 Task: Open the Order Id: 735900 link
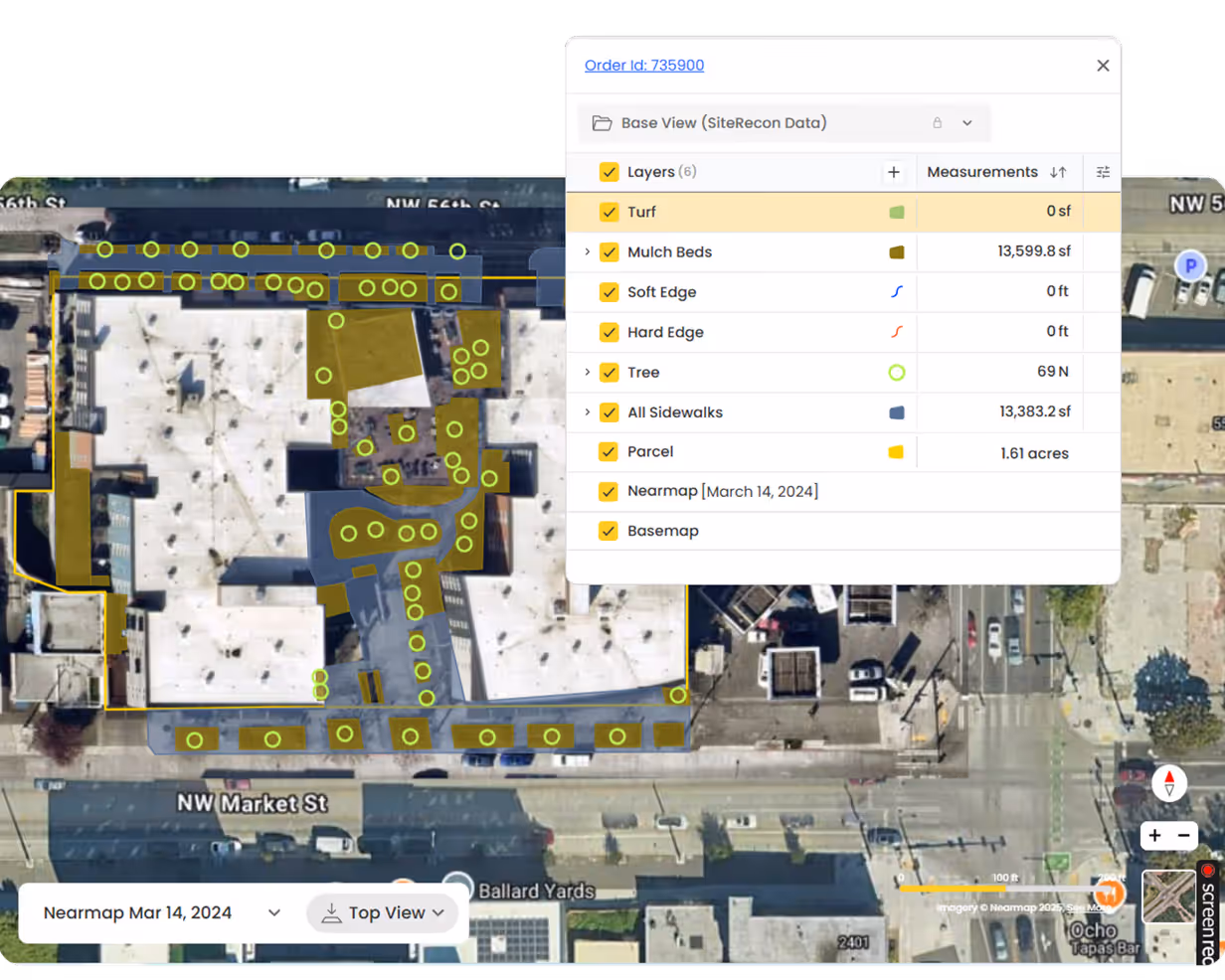tap(643, 66)
